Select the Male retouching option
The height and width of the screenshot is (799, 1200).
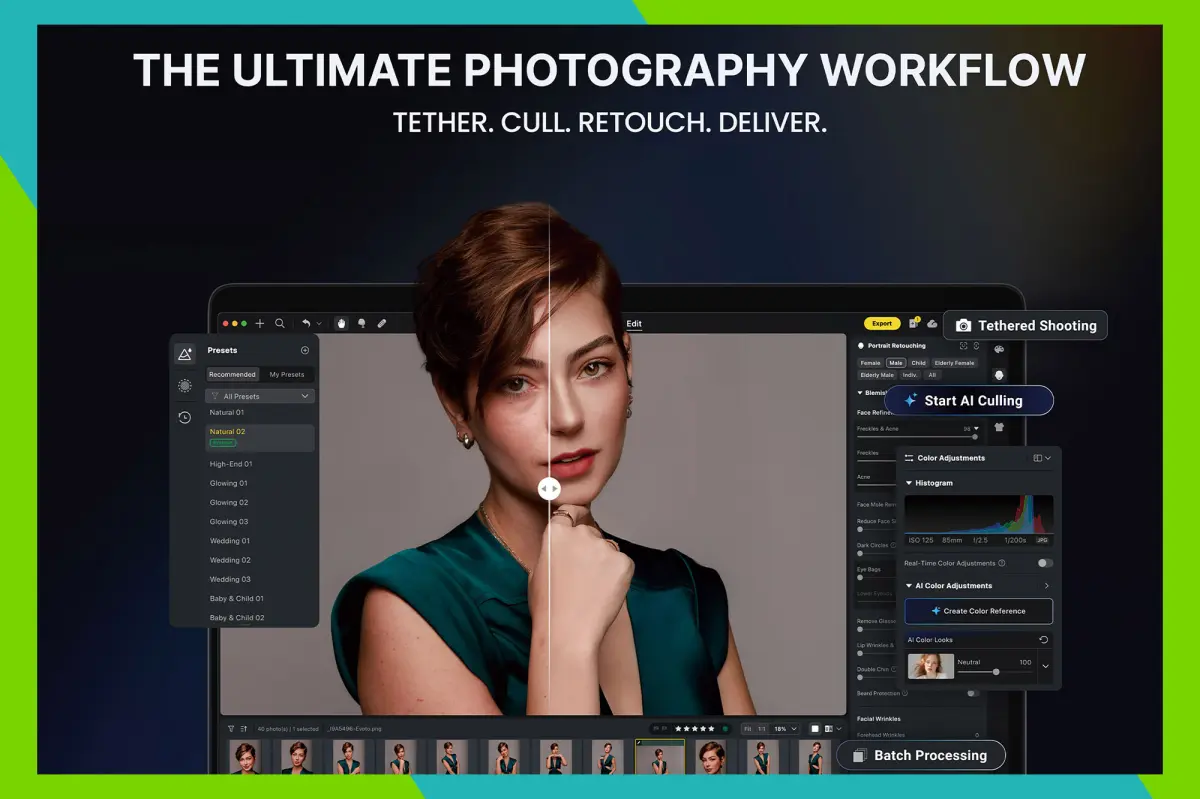894,363
